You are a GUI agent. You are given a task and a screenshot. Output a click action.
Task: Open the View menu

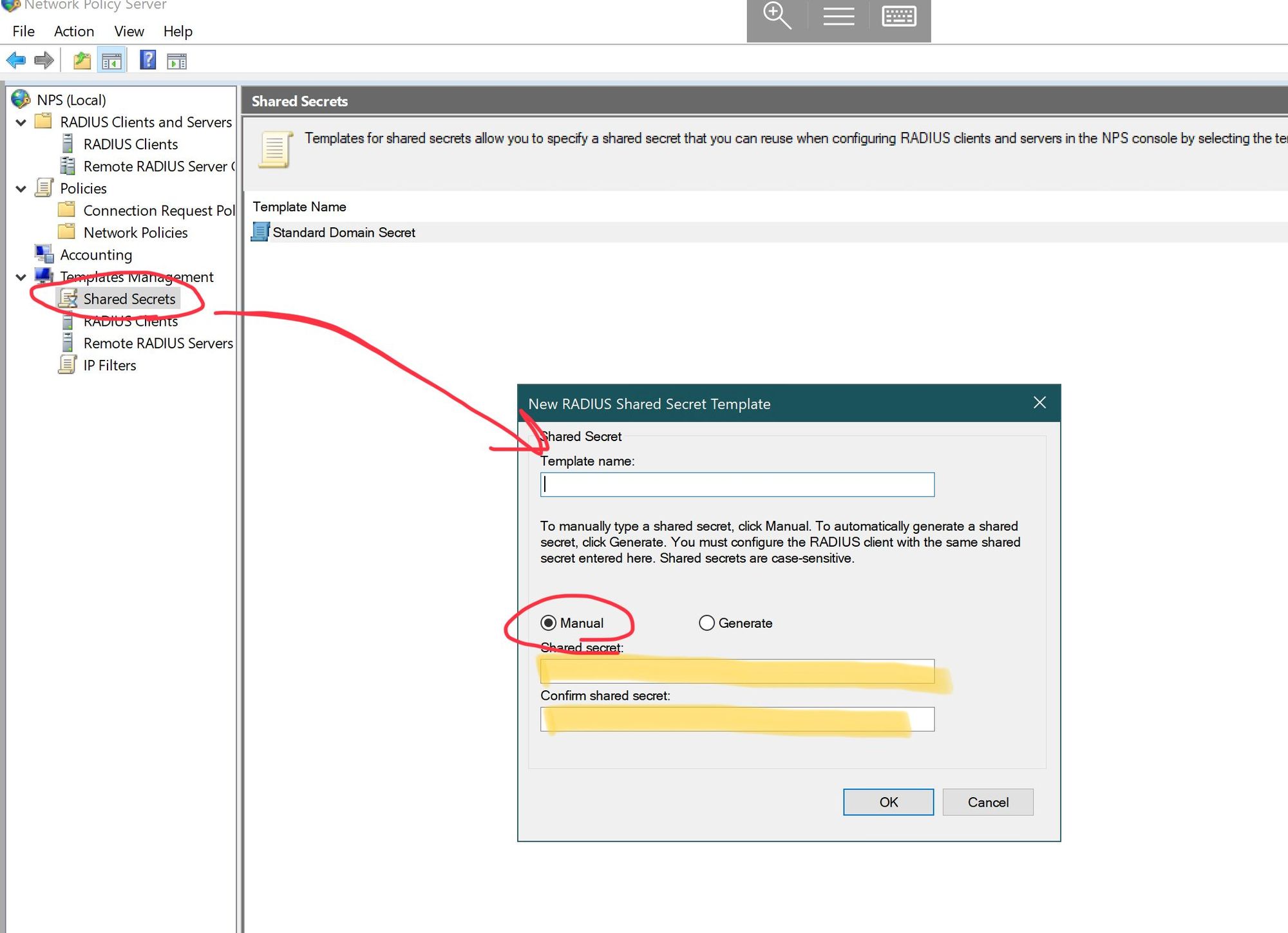[129, 31]
